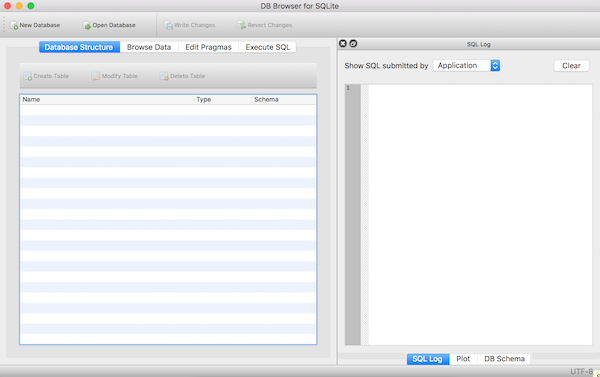Click the green zoom window button
Image resolution: width=600 pixels, height=377 pixels.
[31, 6]
